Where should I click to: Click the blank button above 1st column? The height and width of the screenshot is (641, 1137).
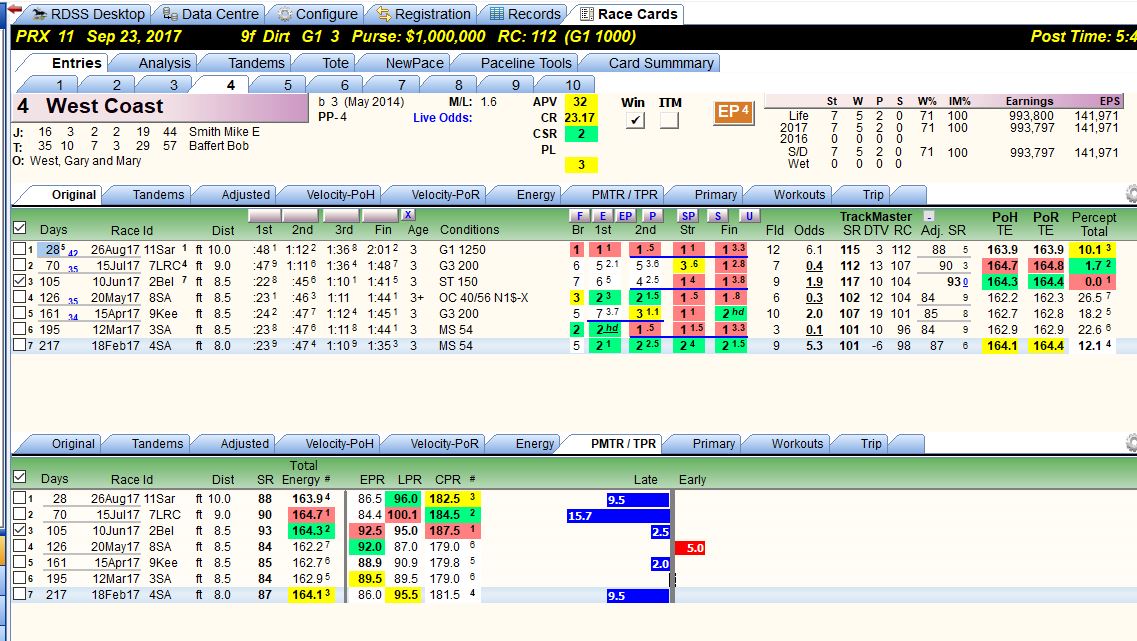coord(264,215)
